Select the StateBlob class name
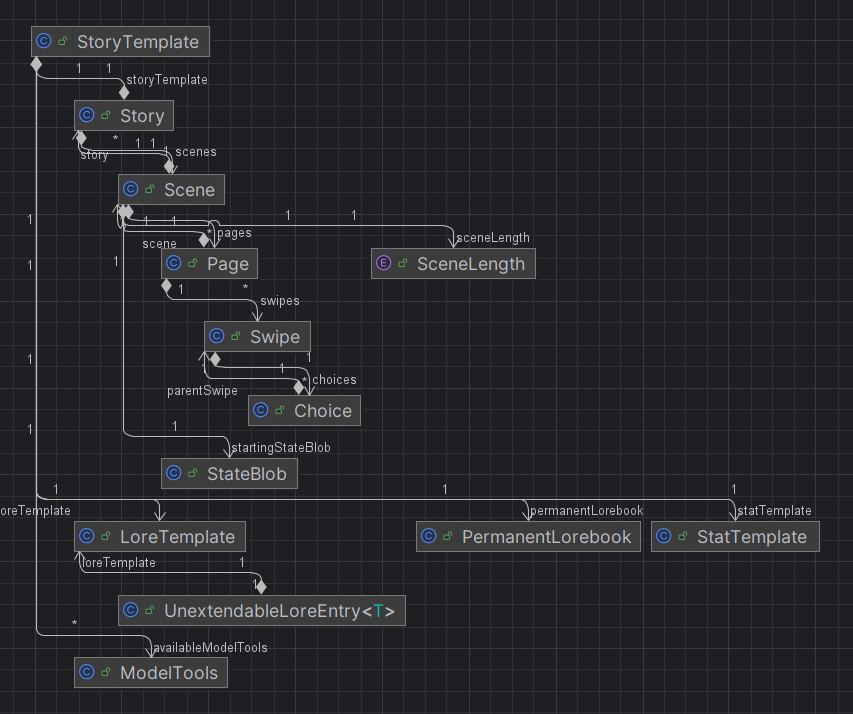853x714 pixels. (x=247, y=474)
